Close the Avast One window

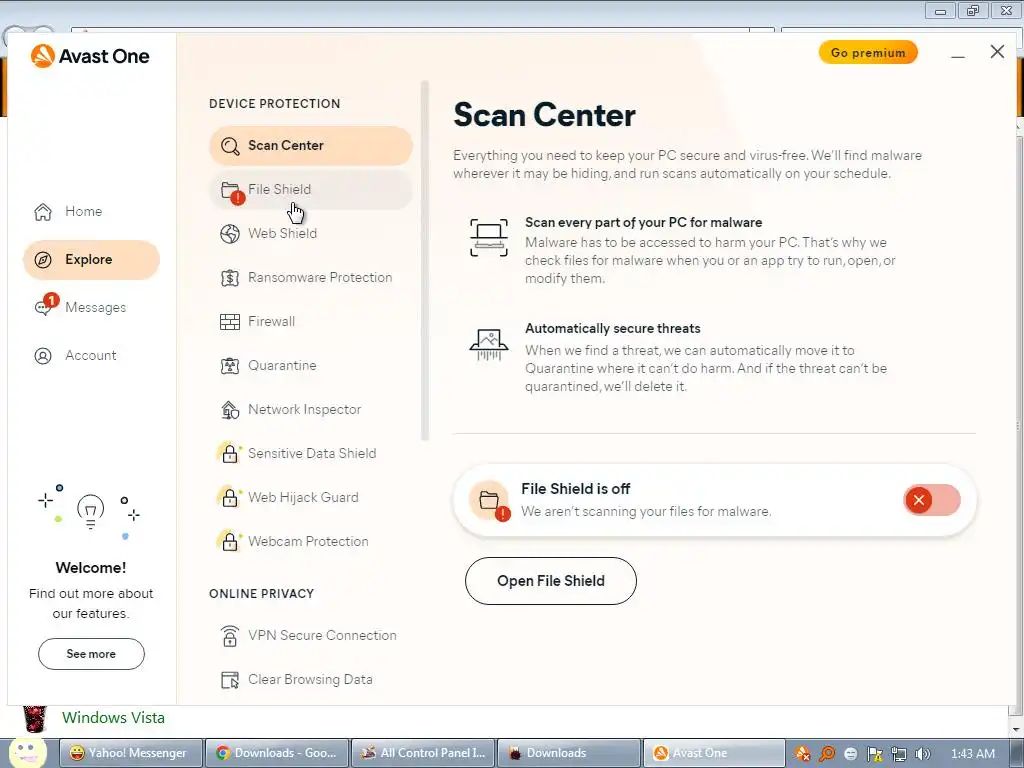(x=997, y=52)
